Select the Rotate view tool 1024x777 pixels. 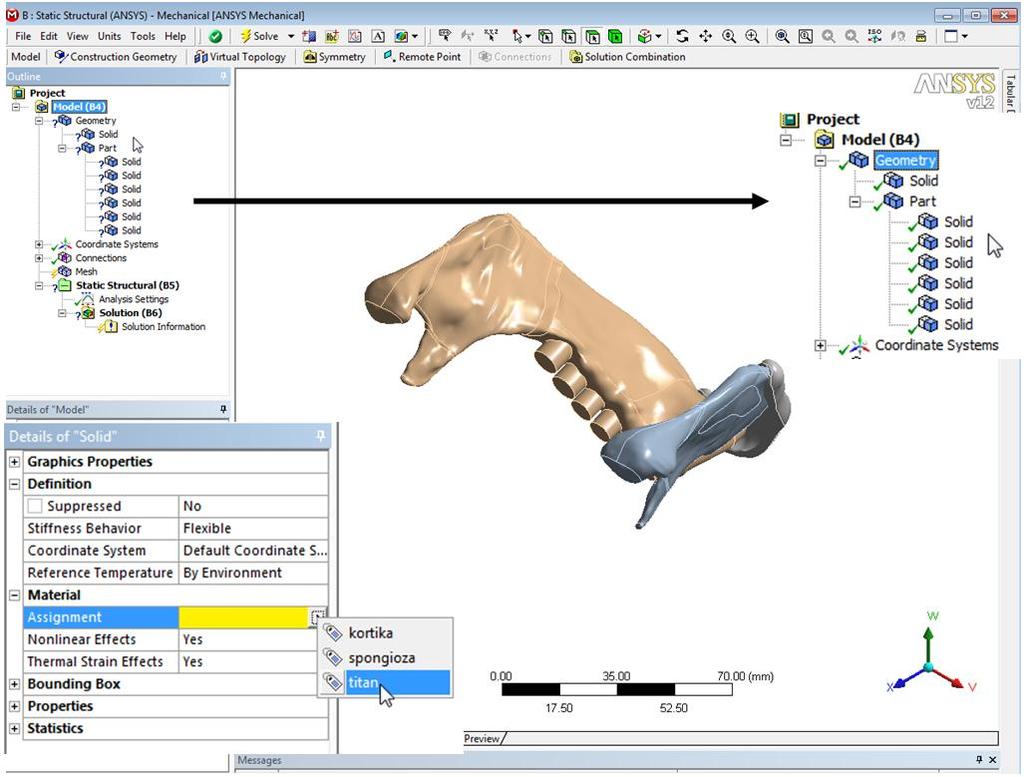coord(682,37)
